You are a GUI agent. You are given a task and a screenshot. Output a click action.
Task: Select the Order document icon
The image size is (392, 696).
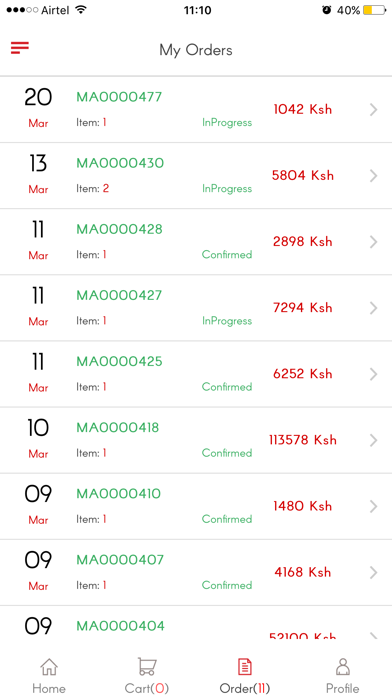(x=245, y=667)
